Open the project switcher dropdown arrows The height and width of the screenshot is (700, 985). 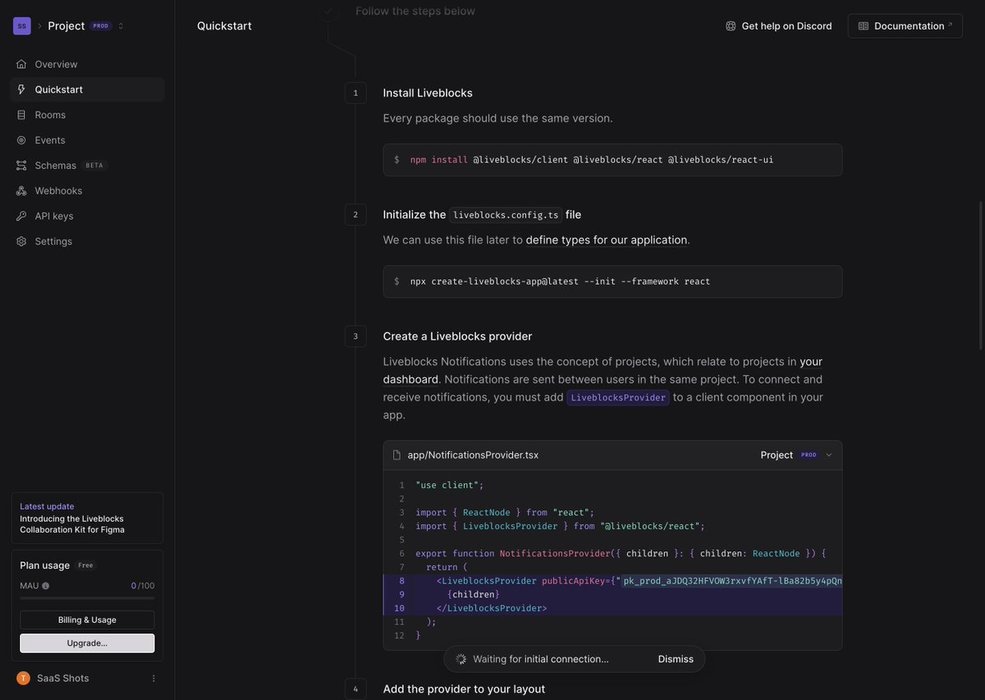pyautogui.click(x=121, y=26)
